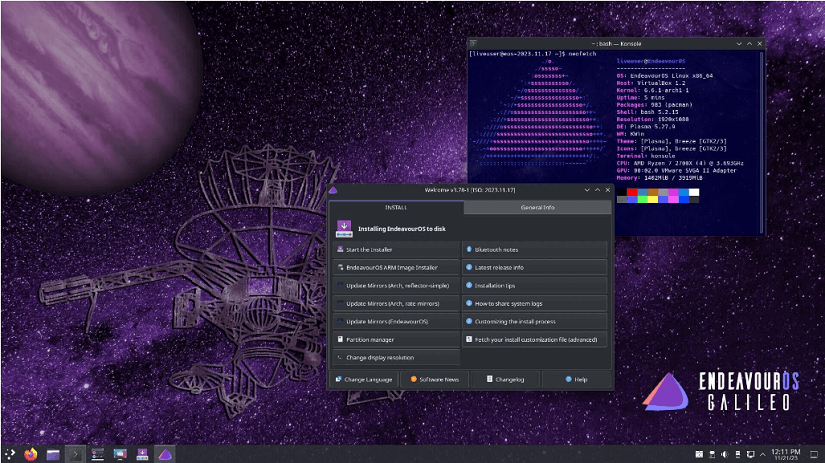Image resolution: width=825 pixels, height=463 pixels.
Task: Click the purple installer icon in the taskbar
Action: click(x=142, y=454)
